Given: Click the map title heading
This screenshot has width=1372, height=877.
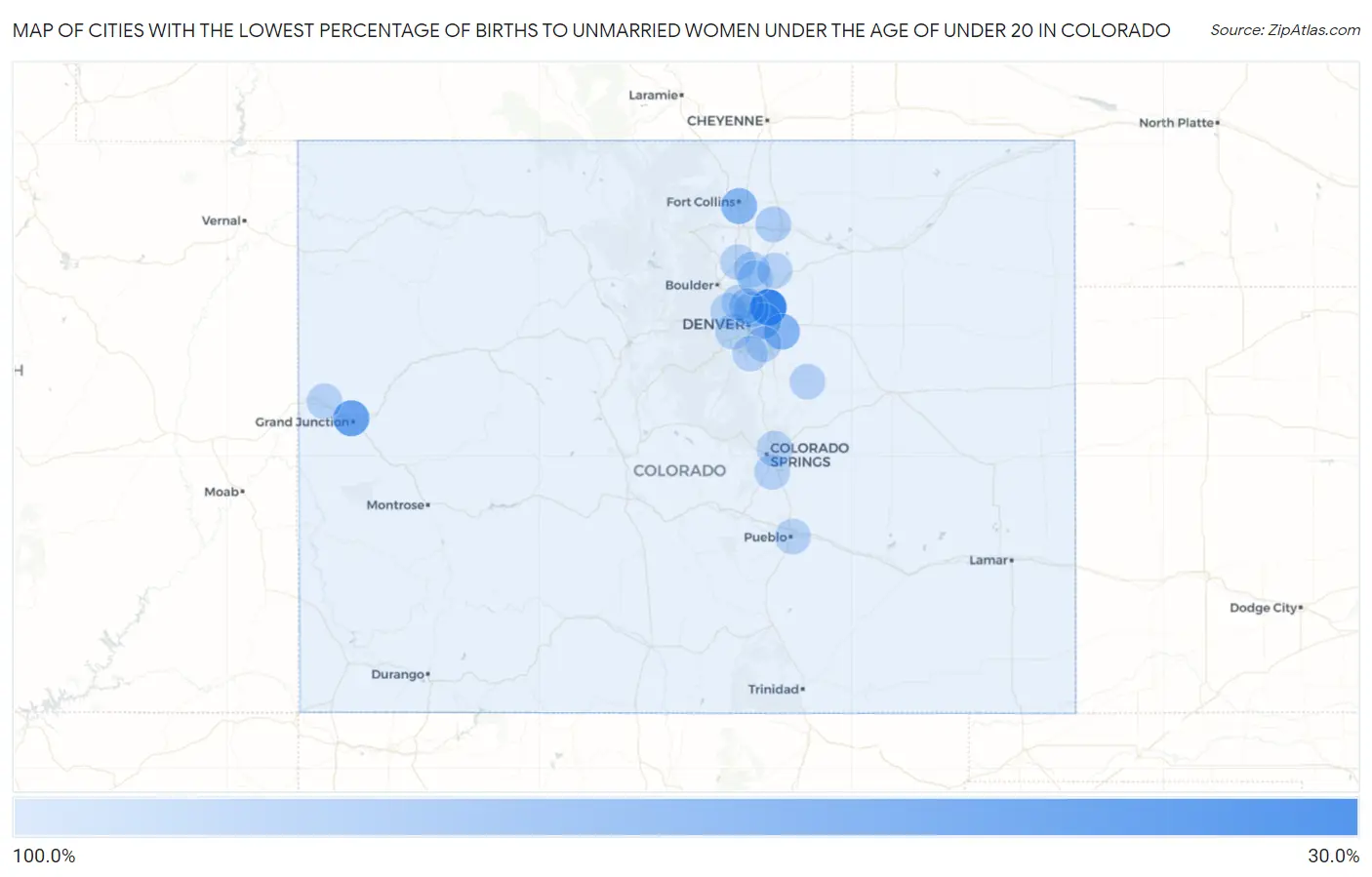Looking at the screenshot, I should 591,30.
